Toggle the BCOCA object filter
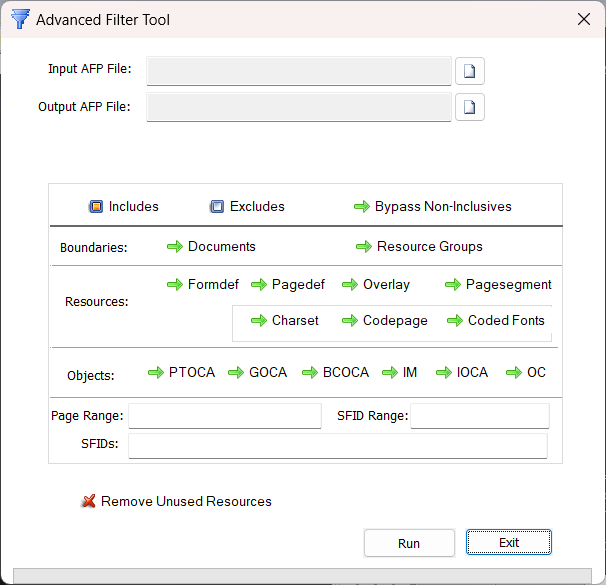The image size is (606, 585). [310, 373]
